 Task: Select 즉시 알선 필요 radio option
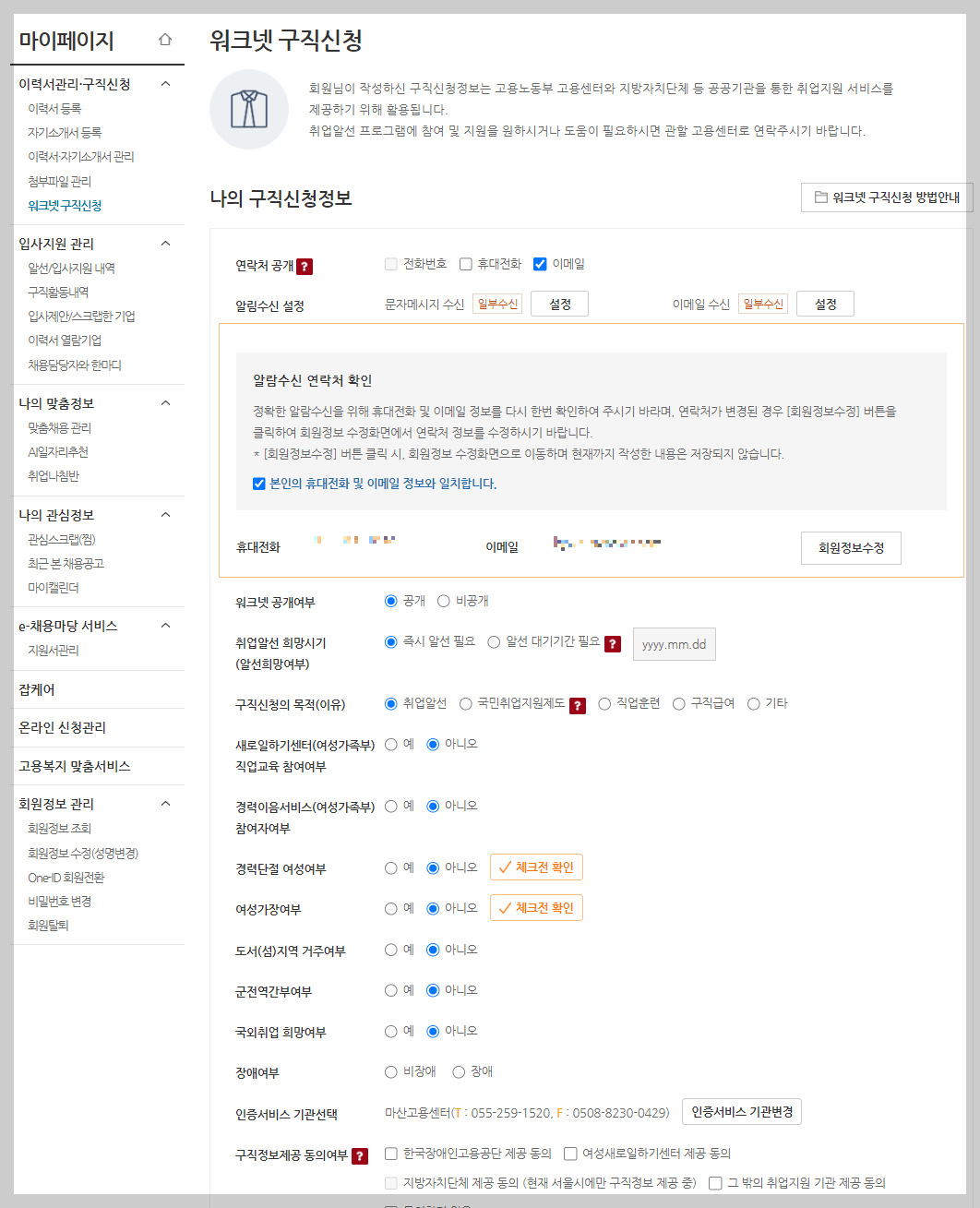click(391, 641)
